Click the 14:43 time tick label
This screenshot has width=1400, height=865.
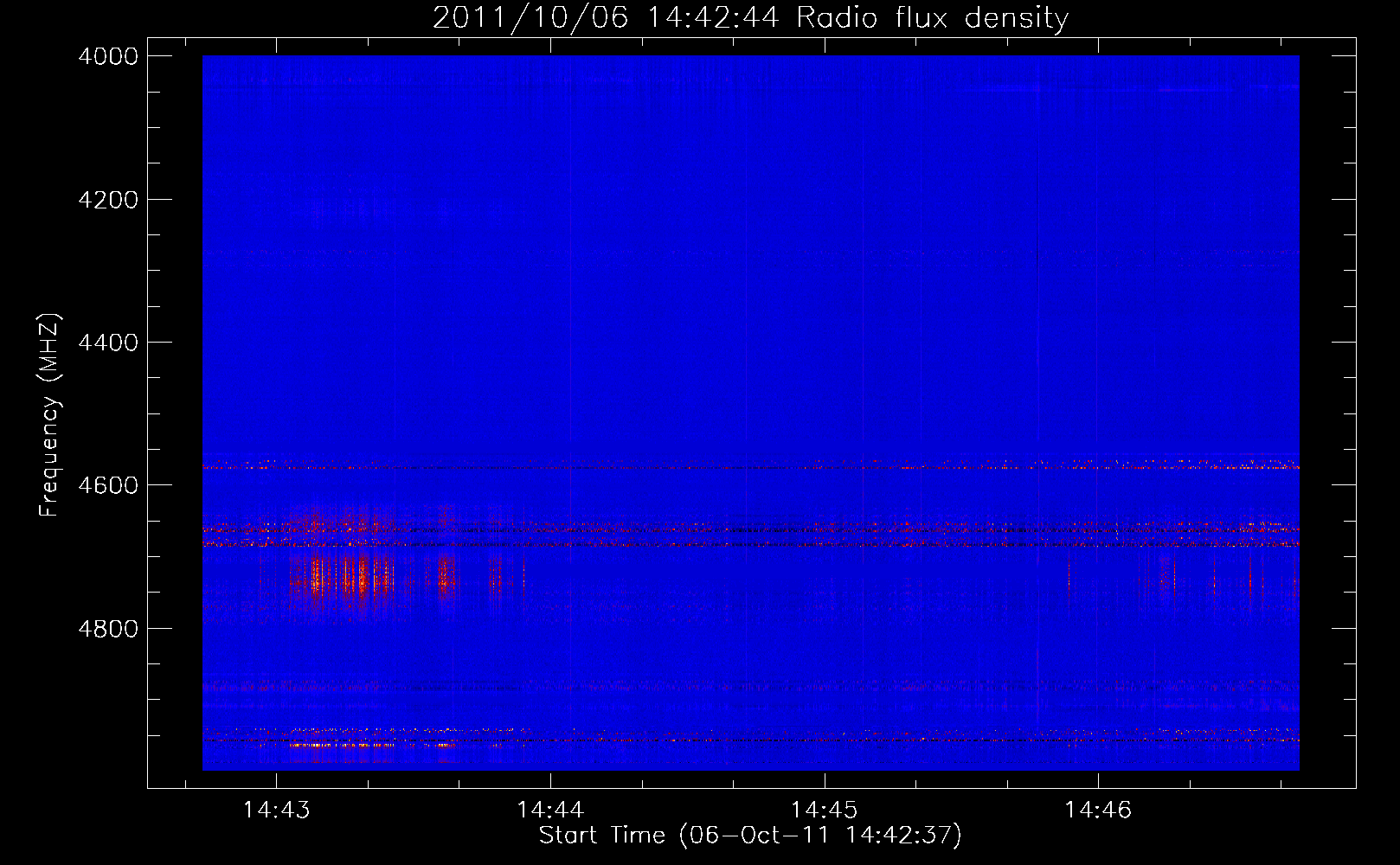pos(276,811)
